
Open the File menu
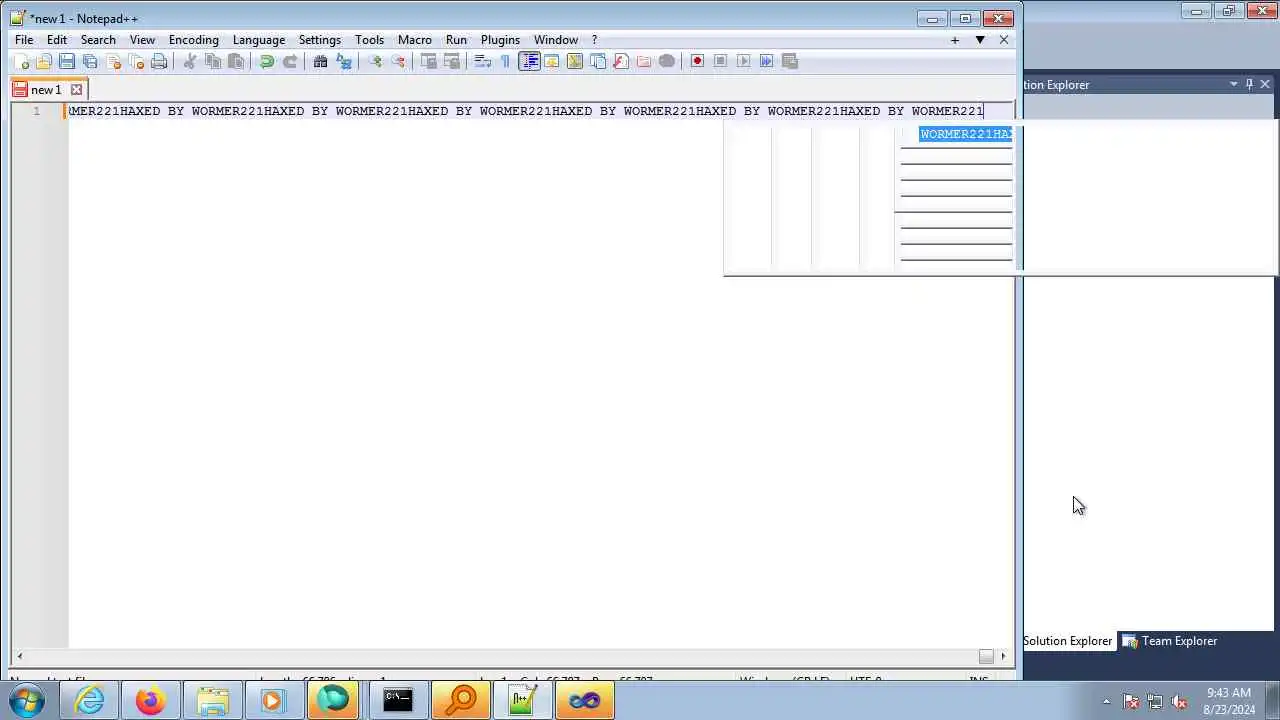point(24,40)
